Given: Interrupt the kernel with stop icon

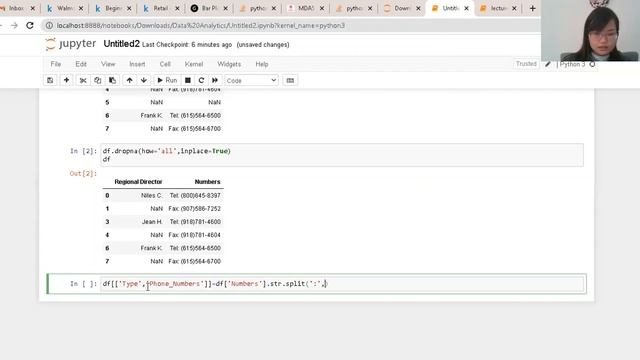Looking at the screenshot, I should click(x=188, y=80).
